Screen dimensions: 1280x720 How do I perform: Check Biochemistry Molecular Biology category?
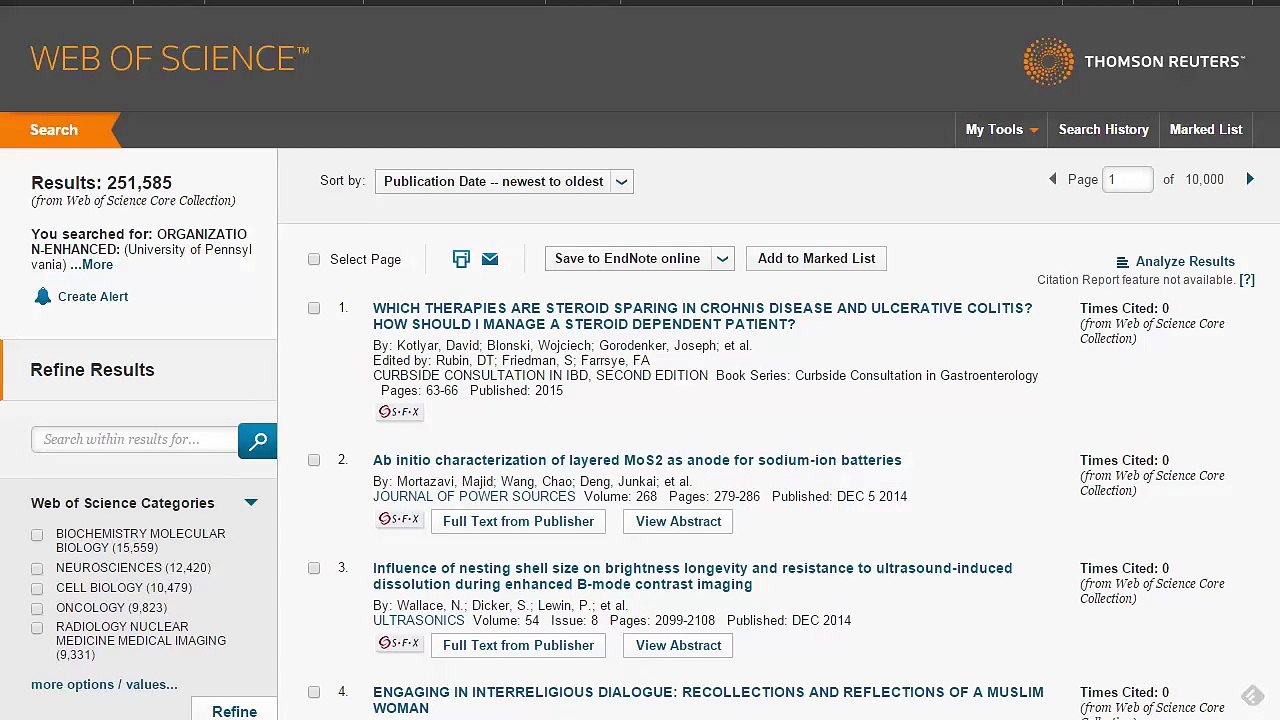[37, 535]
